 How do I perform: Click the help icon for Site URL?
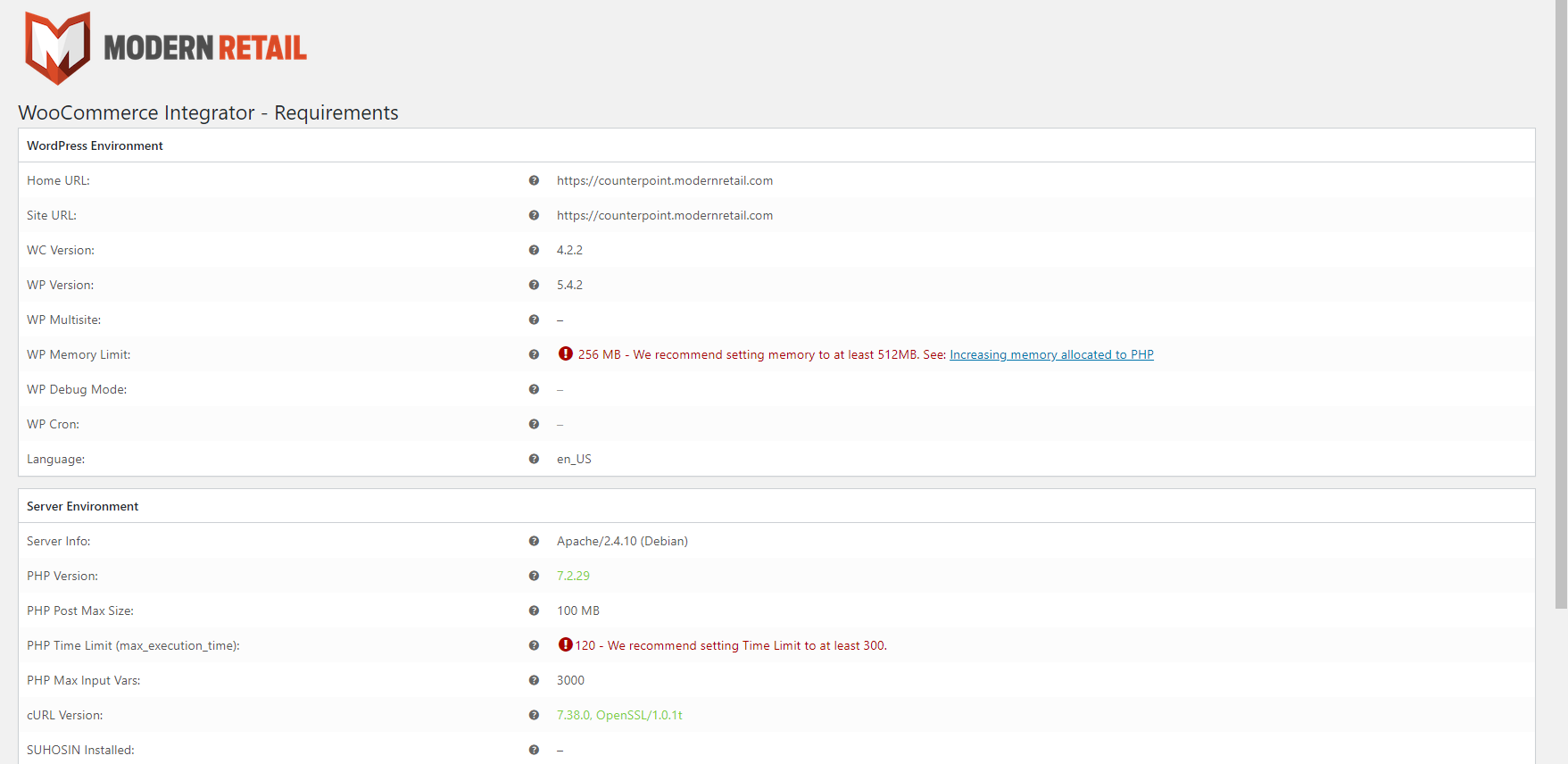click(x=534, y=215)
